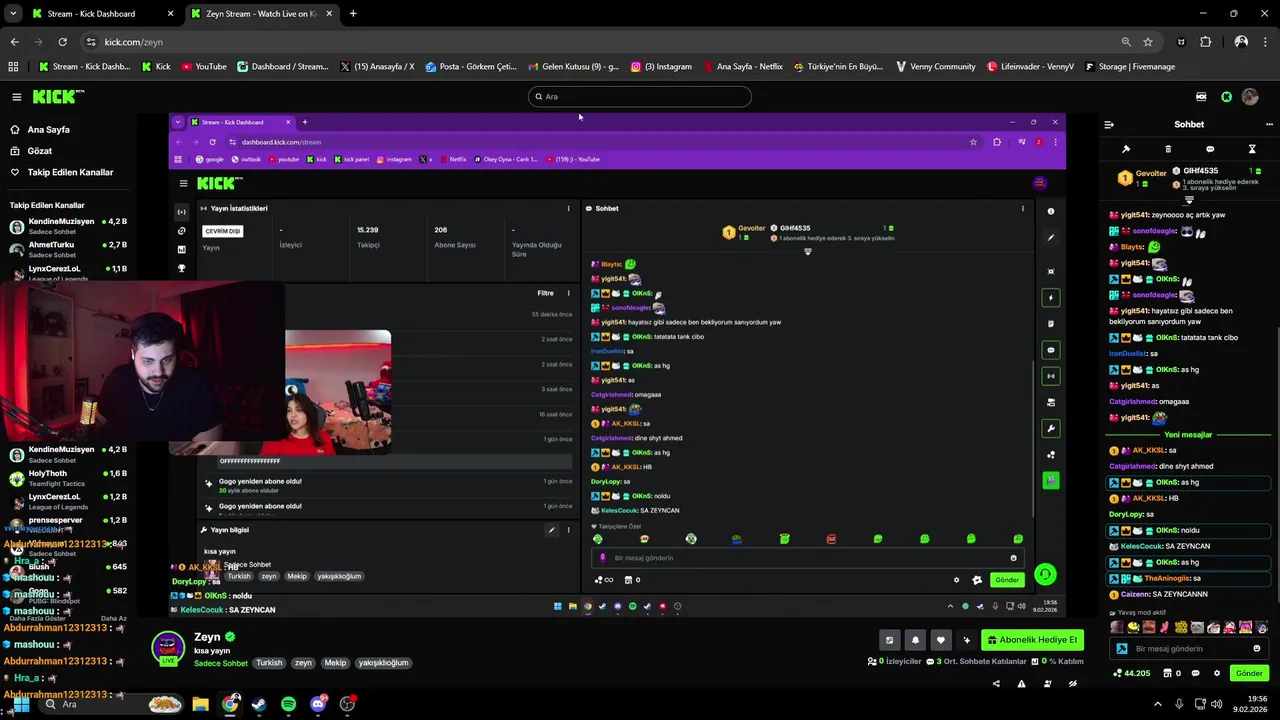The image size is (1280, 720).
Task: Click the Zeyn channel avatar
Action: (168, 647)
